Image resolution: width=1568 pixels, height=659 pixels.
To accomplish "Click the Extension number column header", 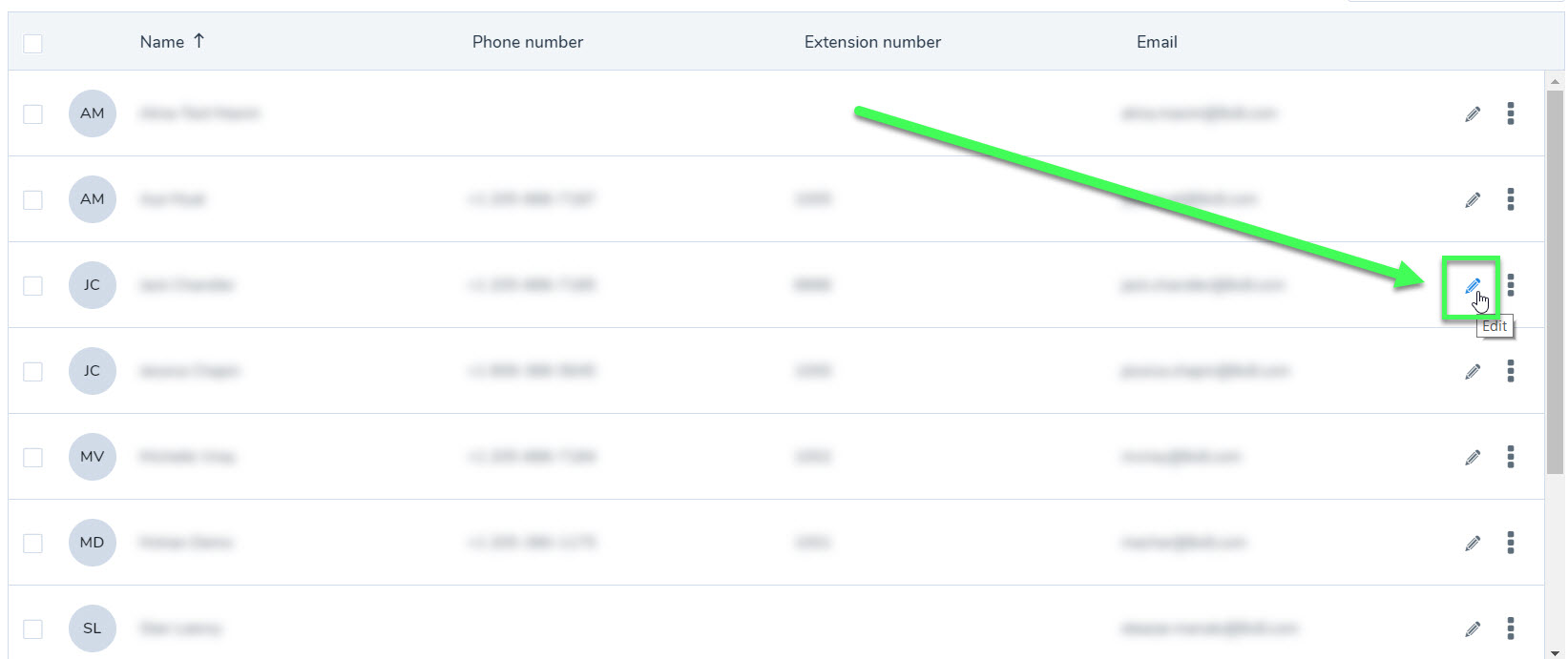I will (872, 42).
